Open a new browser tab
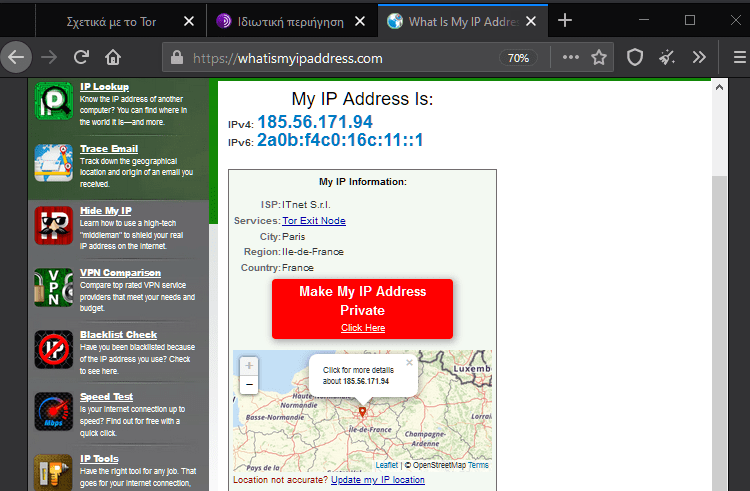The image size is (750, 491). pyautogui.click(x=565, y=21)
